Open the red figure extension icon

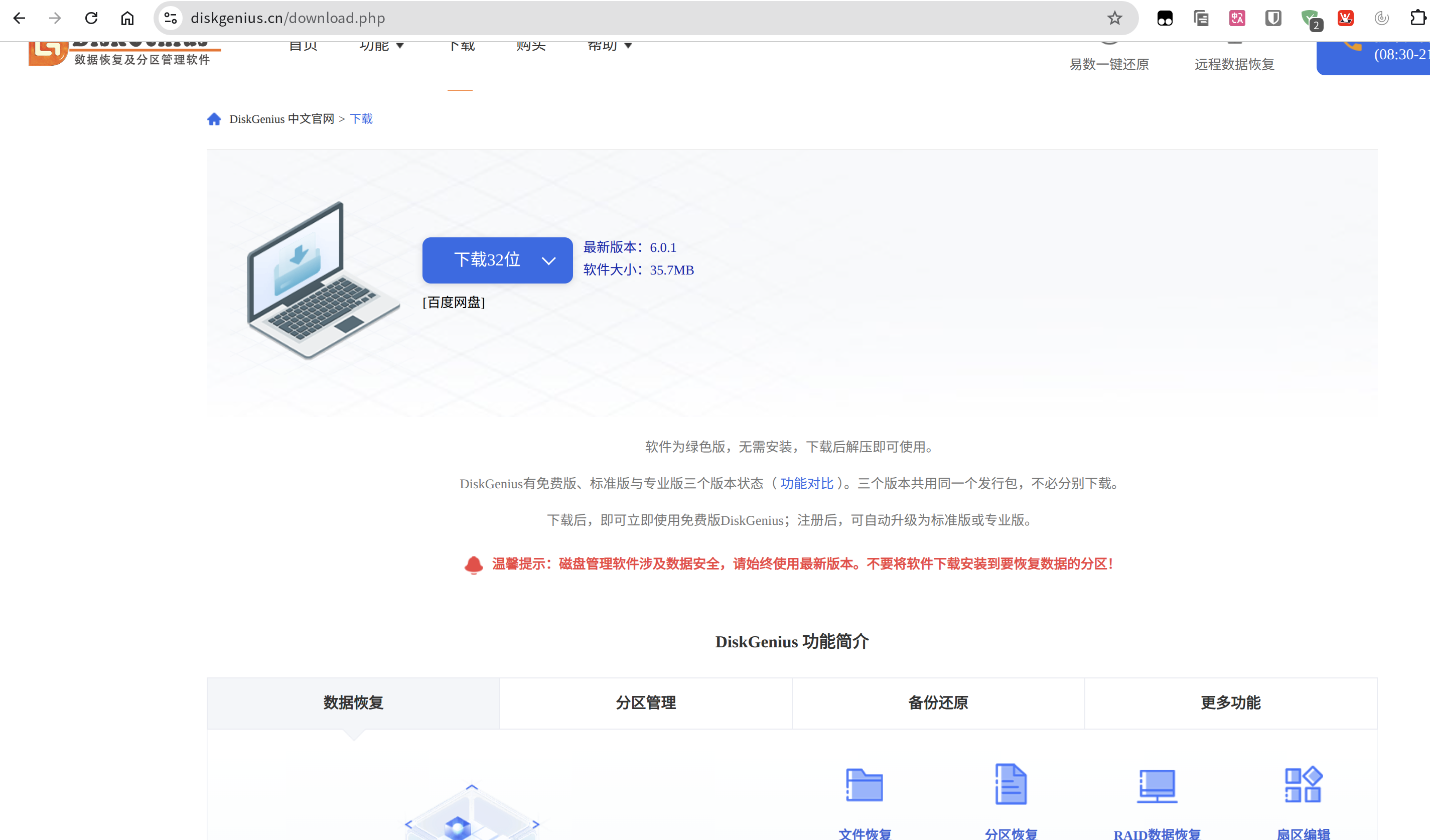(x=1345, y=18)
